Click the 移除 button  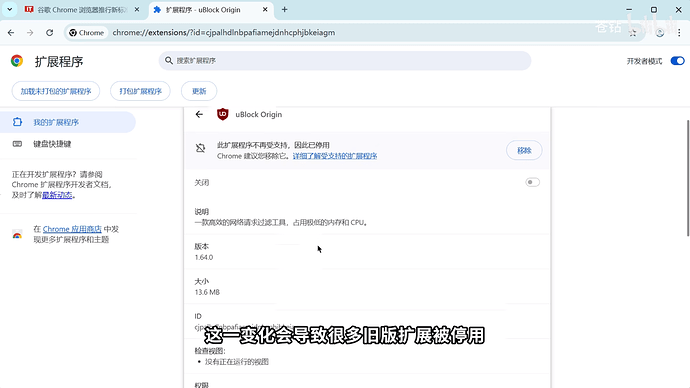coord(524,150)
